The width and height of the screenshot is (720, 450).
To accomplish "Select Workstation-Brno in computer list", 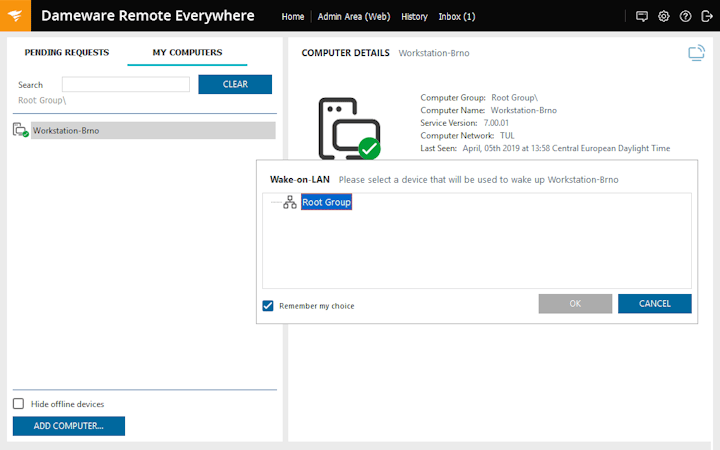I will coord(153,130).
